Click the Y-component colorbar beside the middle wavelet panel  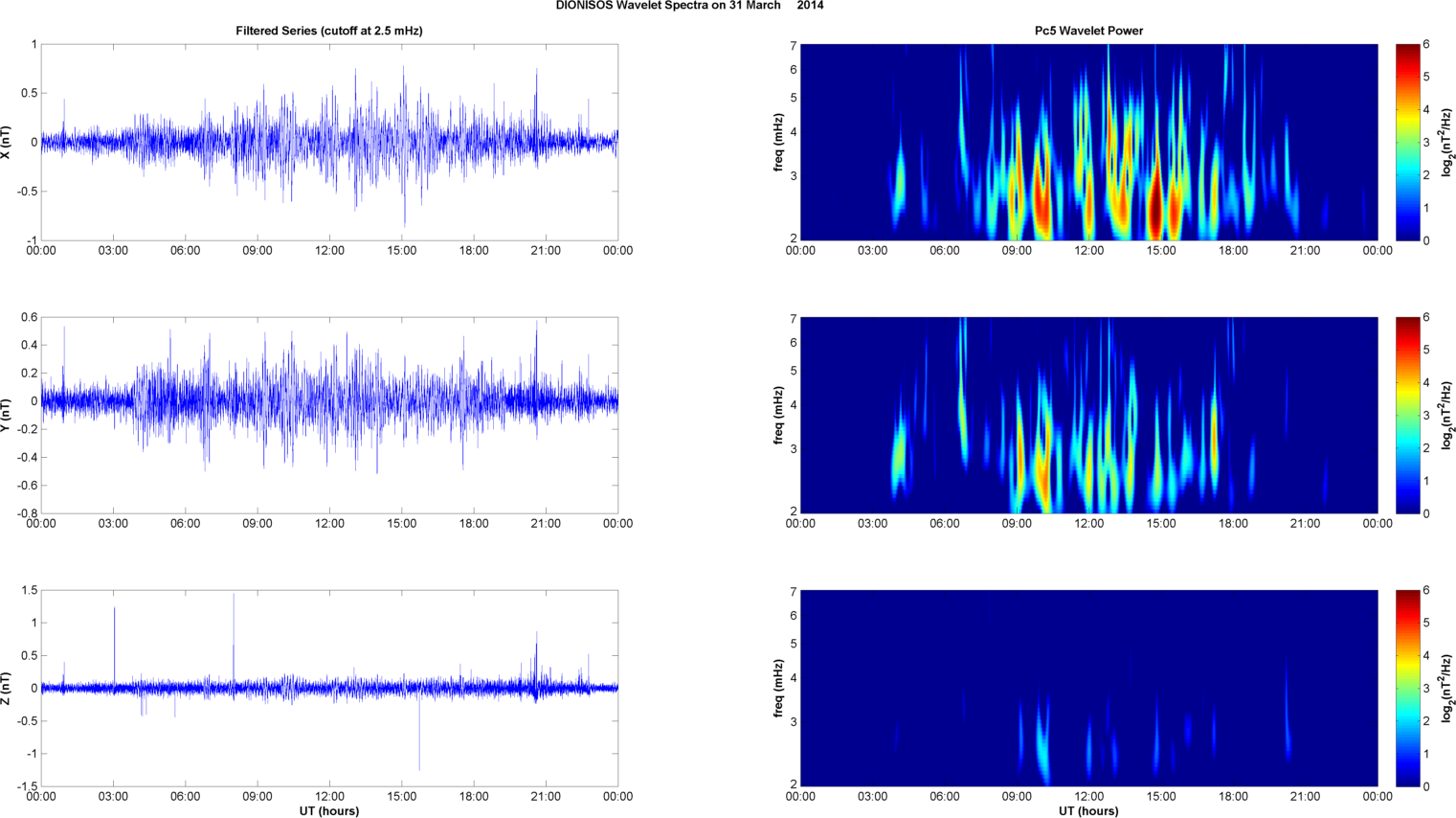1408,415
